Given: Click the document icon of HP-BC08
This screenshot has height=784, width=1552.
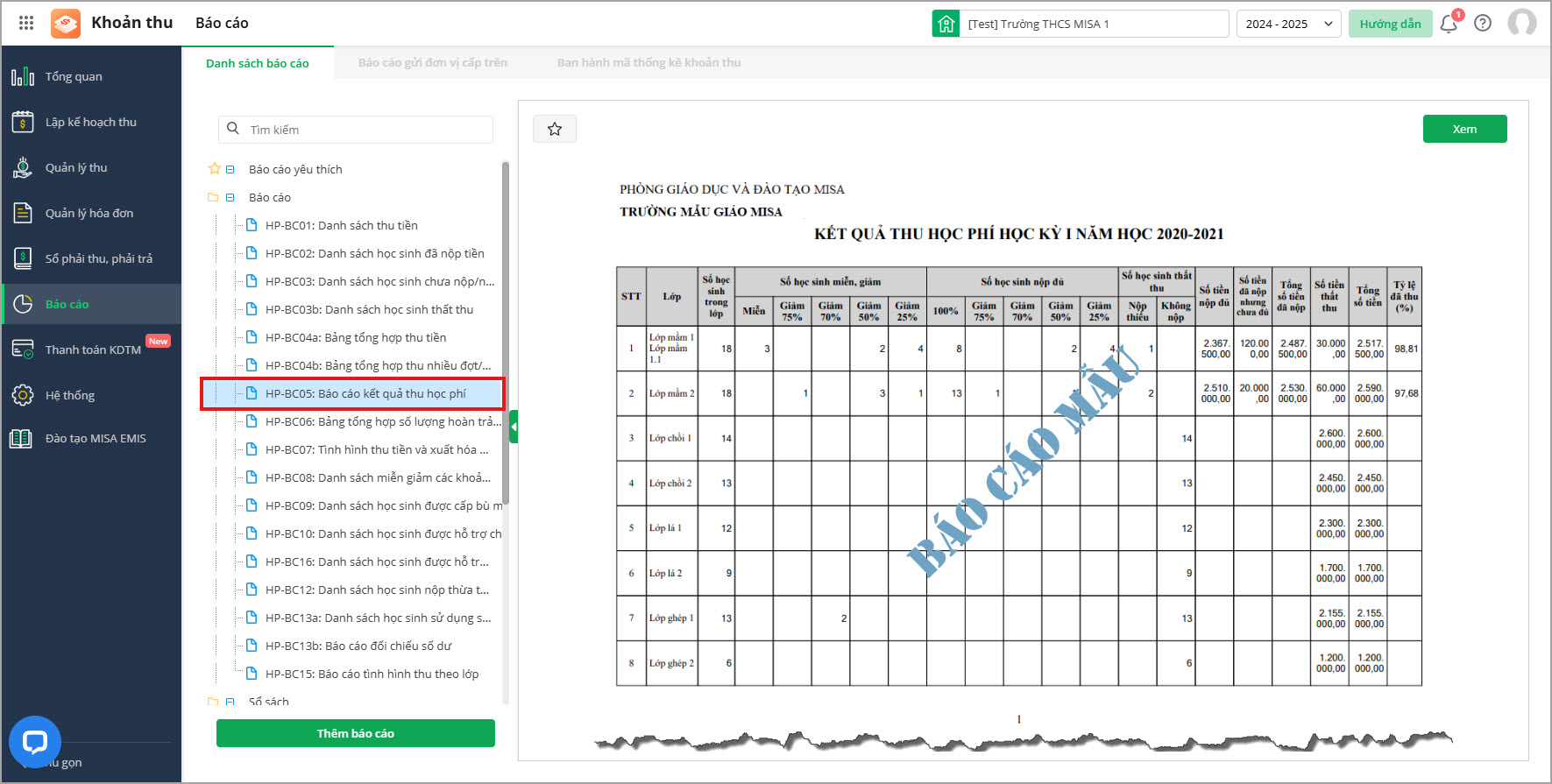Looking at the screenshot, I should (252, 477).
